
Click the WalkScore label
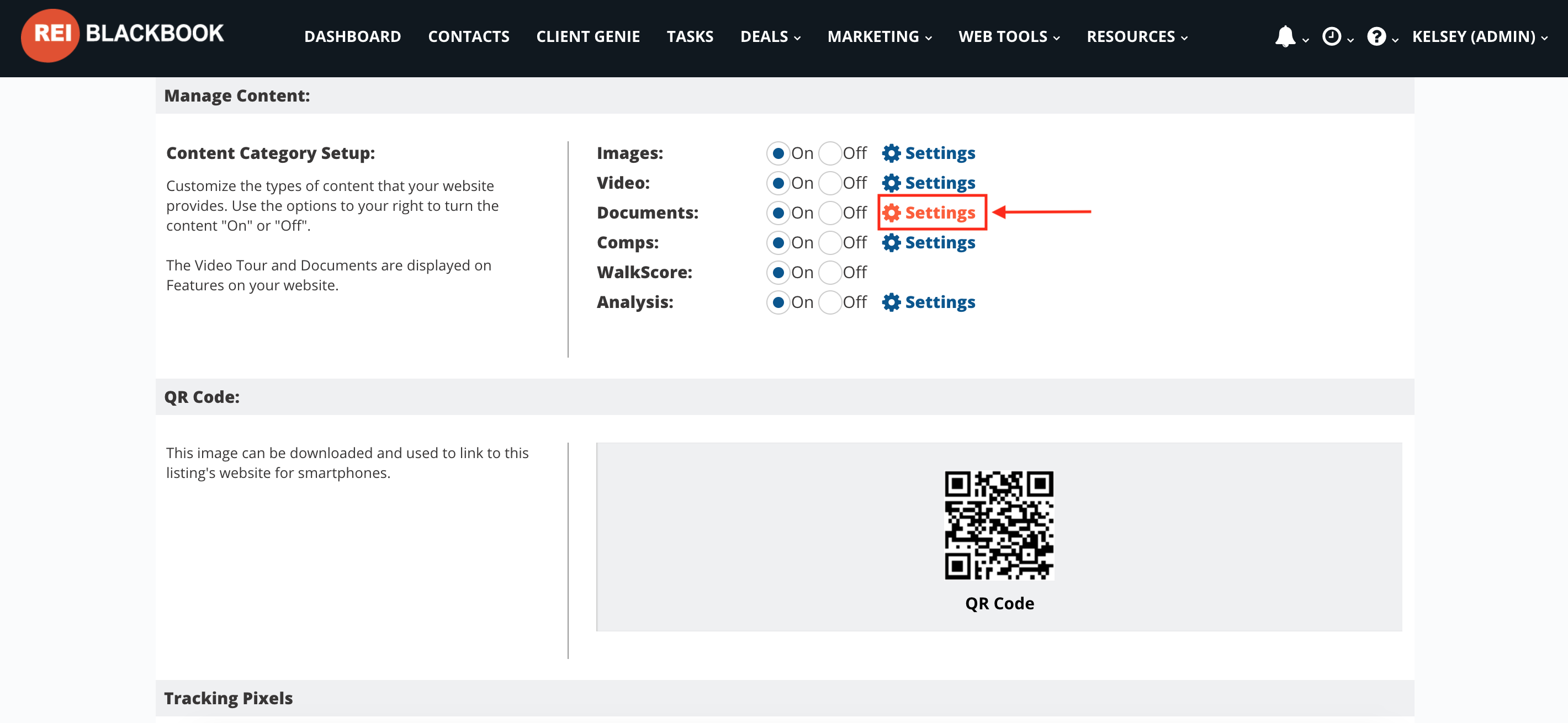click(x=644, y=273)
